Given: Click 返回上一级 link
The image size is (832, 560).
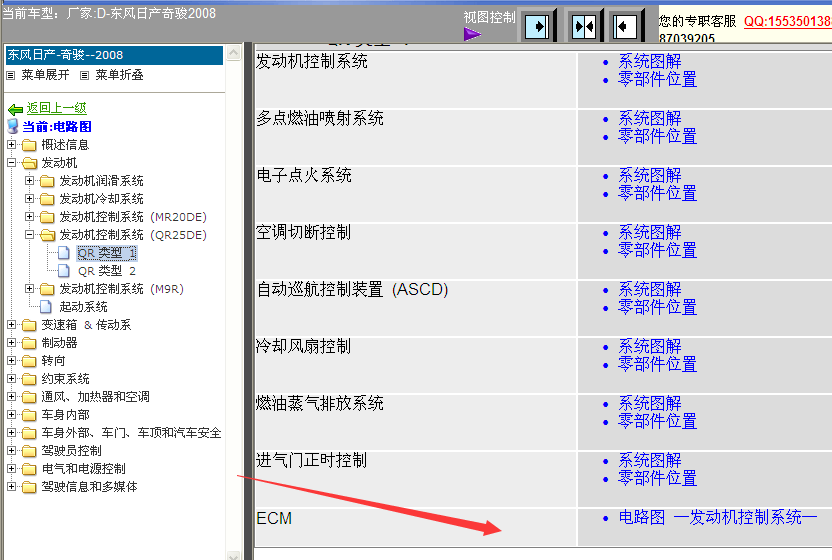Looking at the screenshot, I should click(56, 108).
